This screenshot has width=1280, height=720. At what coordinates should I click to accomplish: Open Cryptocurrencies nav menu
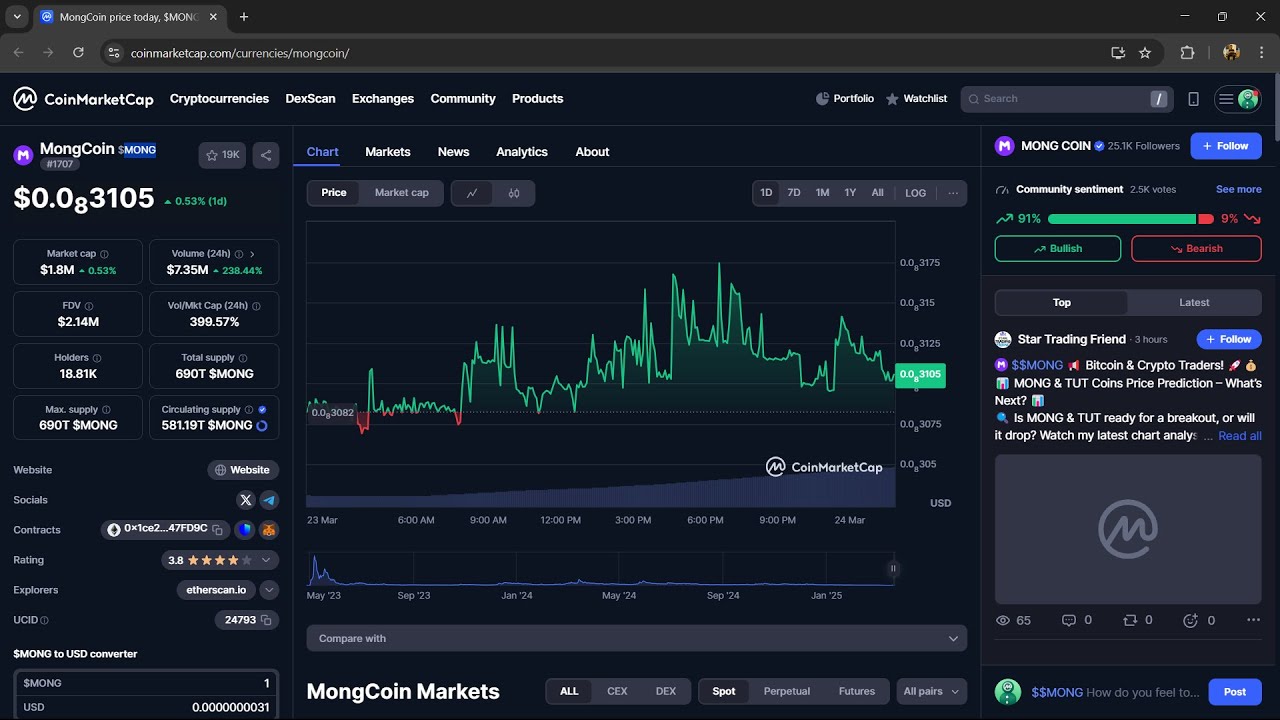[x=219, y=99]
